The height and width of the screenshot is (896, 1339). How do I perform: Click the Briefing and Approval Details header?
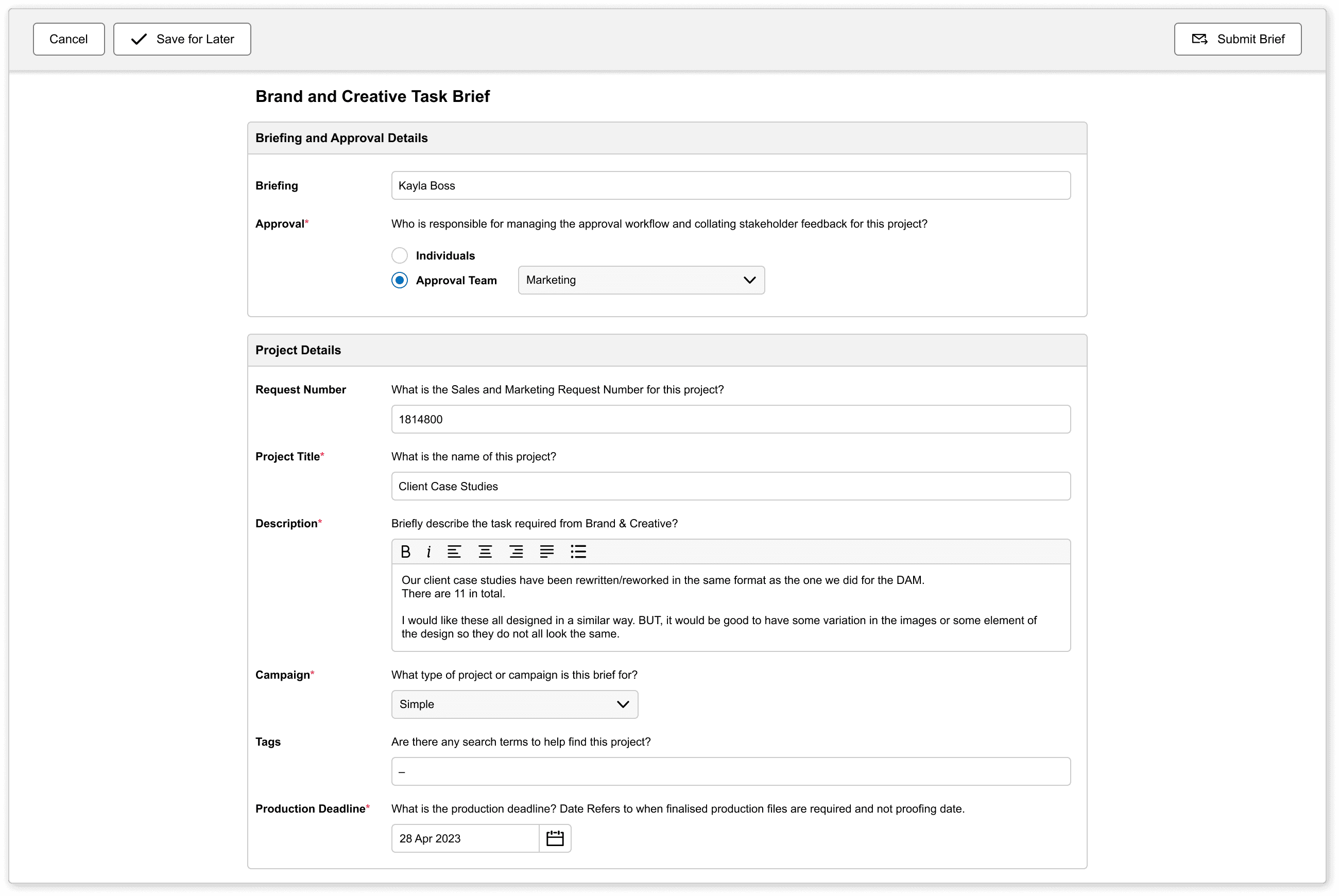(x=341, y=137)
